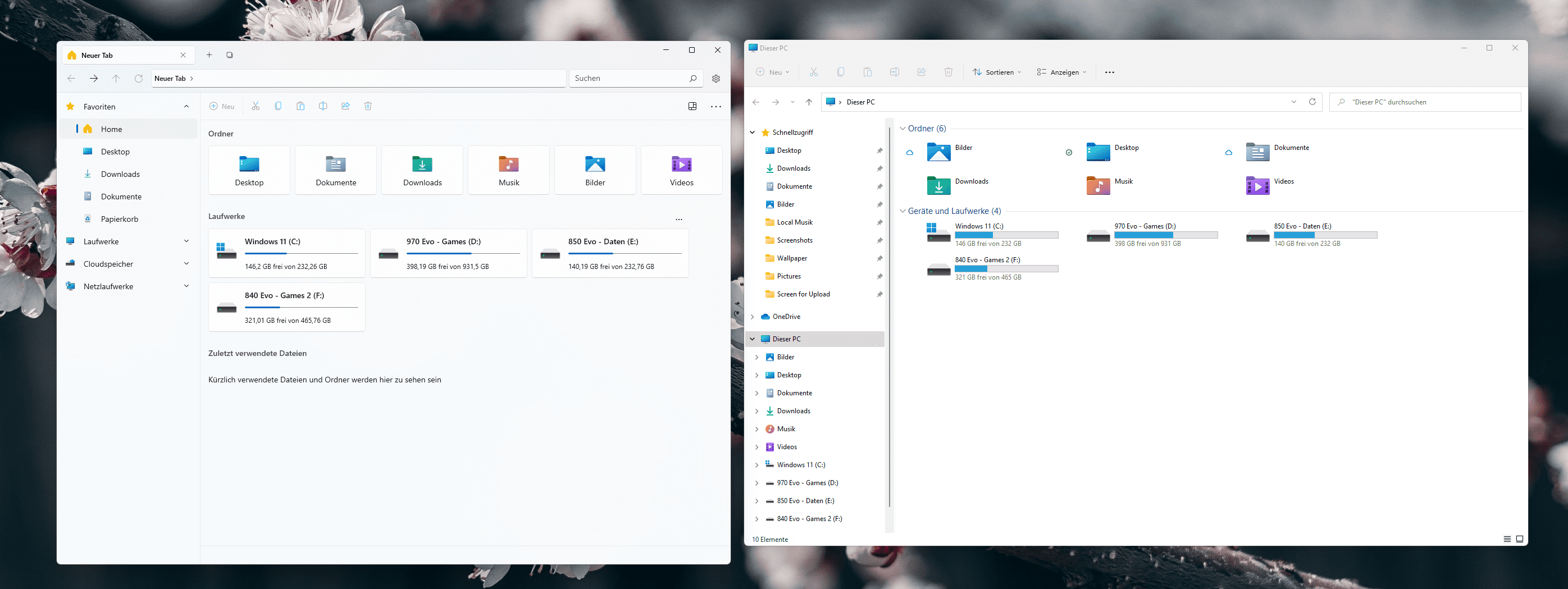
Task: Click the share icon in Dieser PC toolbar
Action: [x=922, y=72]
